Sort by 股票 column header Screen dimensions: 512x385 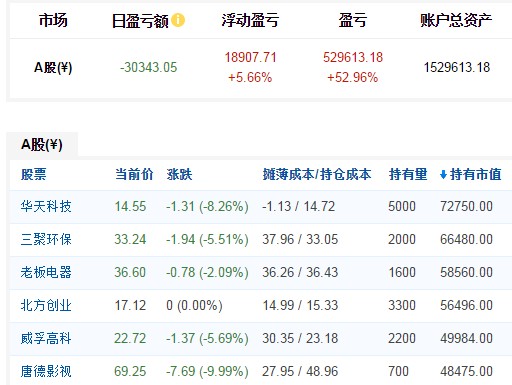click(34, 174)
